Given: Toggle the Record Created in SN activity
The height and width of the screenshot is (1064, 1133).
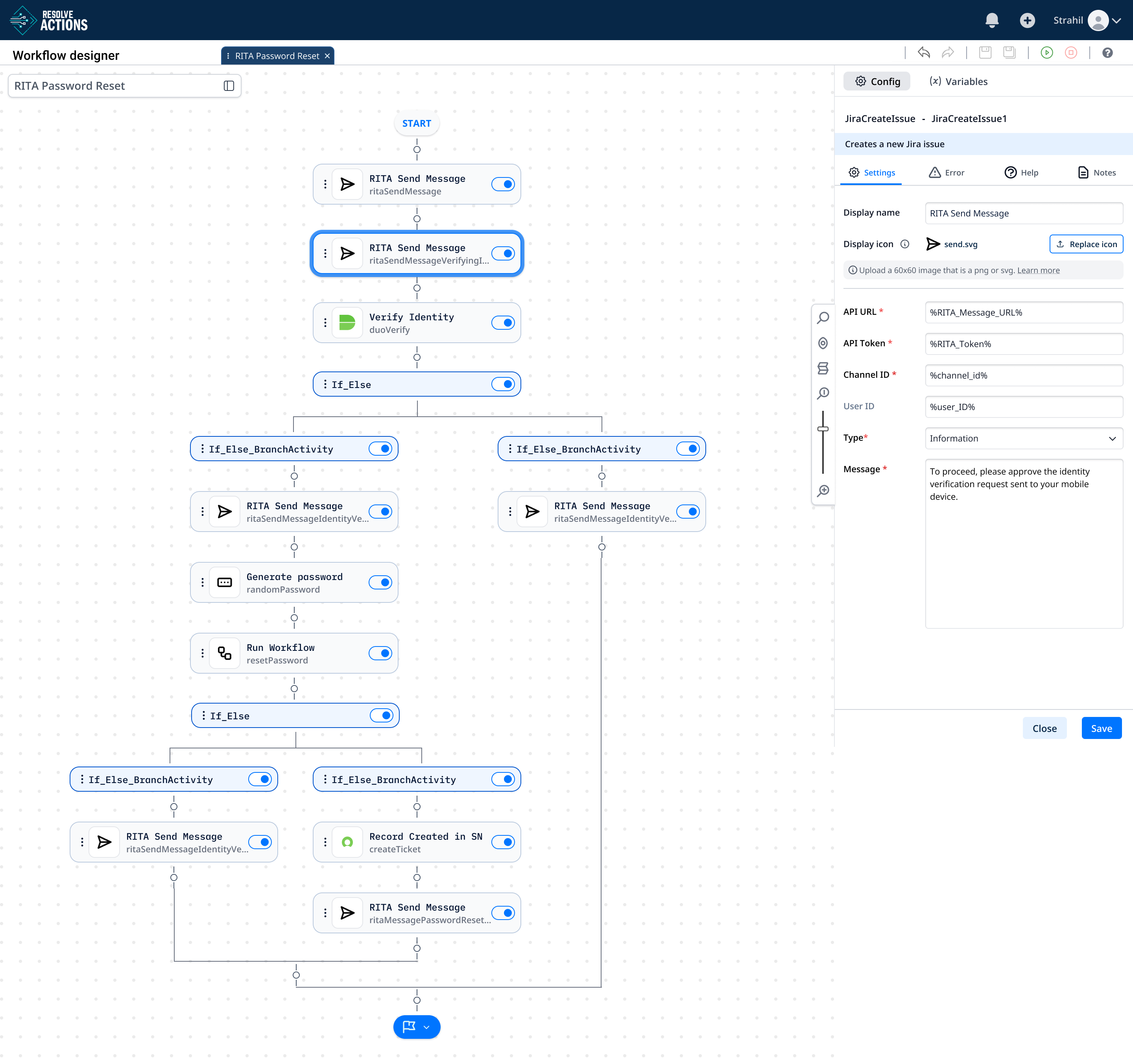Looking at the screenshot, I should point(503,842).
